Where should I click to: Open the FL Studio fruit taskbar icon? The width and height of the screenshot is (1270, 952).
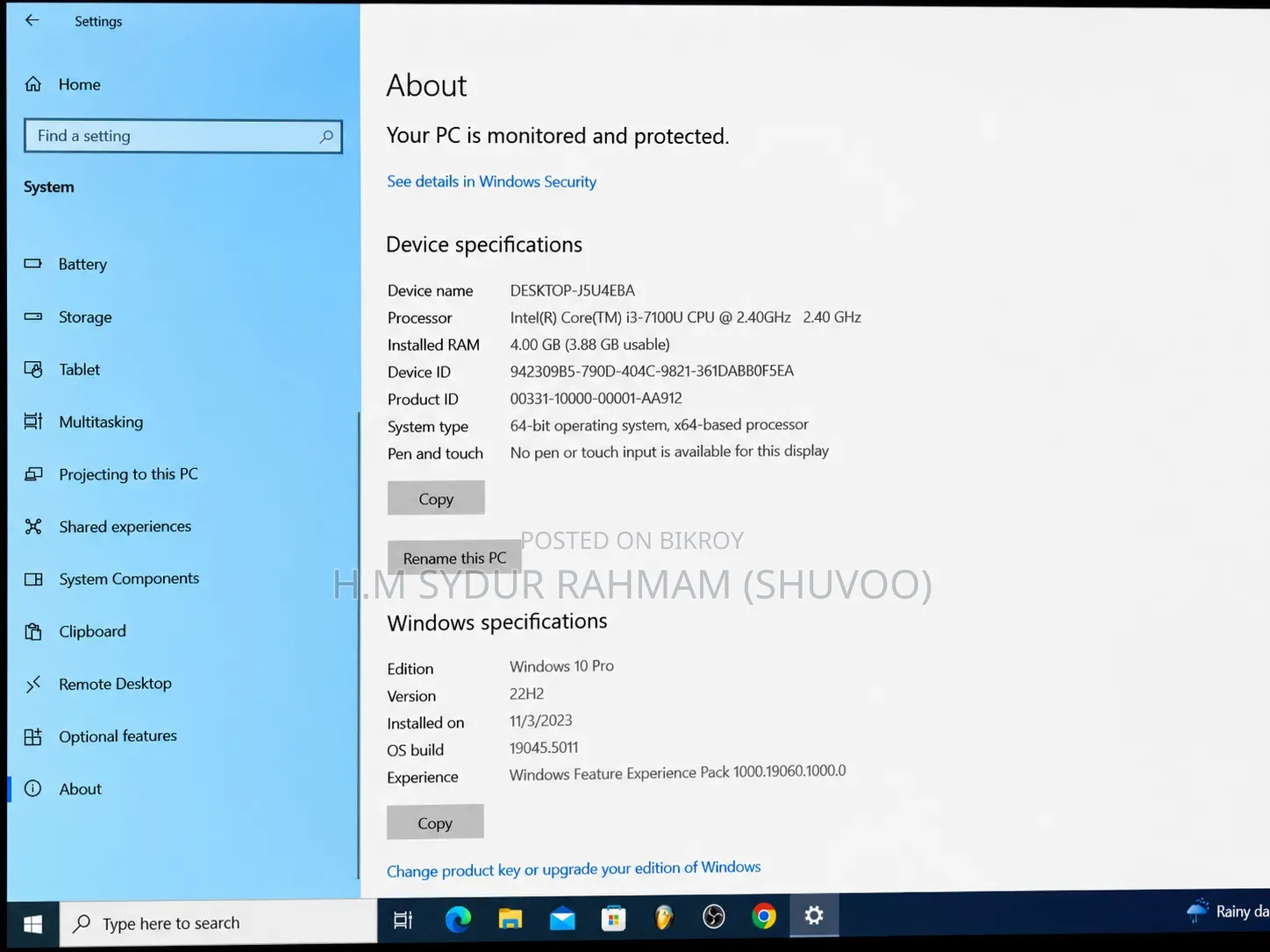pos(664,918)
